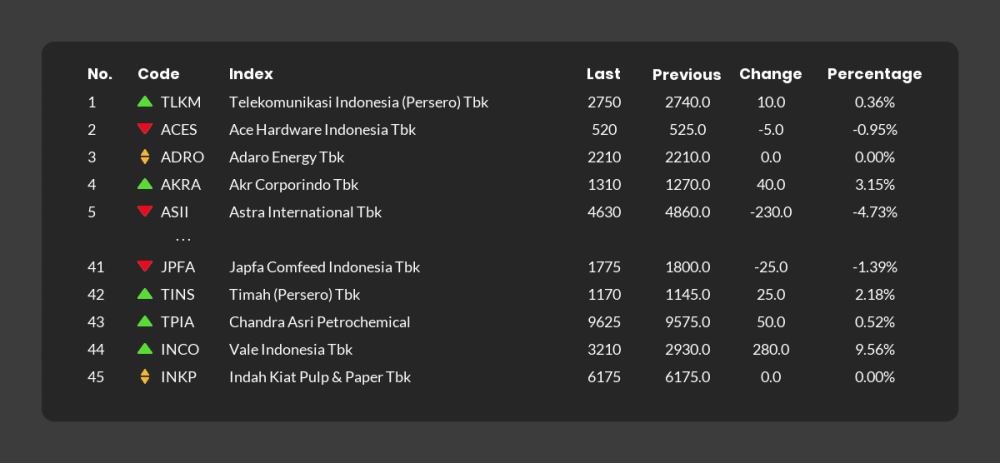
Task: Click the orange unchanged arrows beside INKP
Action: (x=145, y=377)
